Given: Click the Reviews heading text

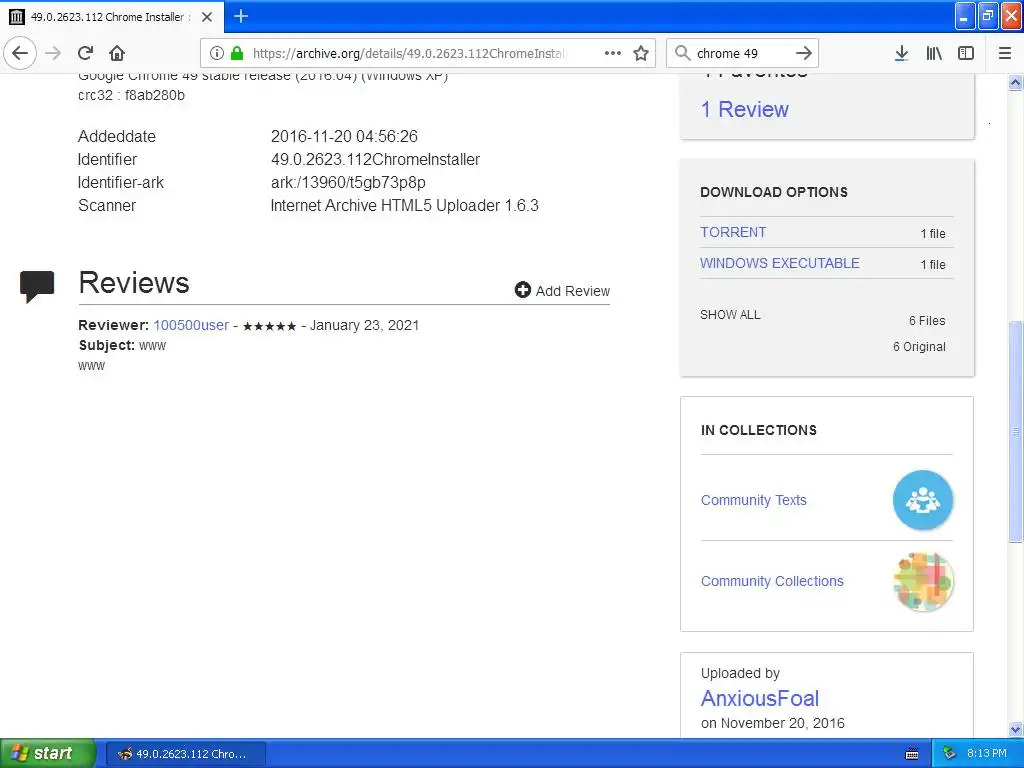Looking at the screenshot, I should pos(134,283).
